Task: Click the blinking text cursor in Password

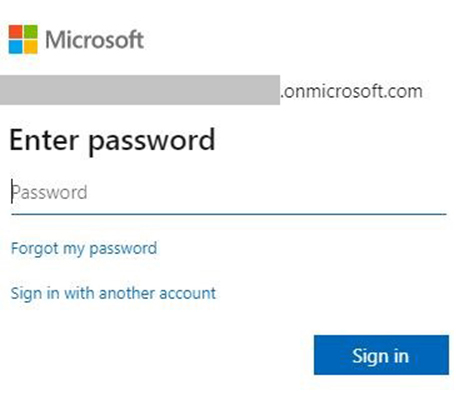Action: point(12,192)
